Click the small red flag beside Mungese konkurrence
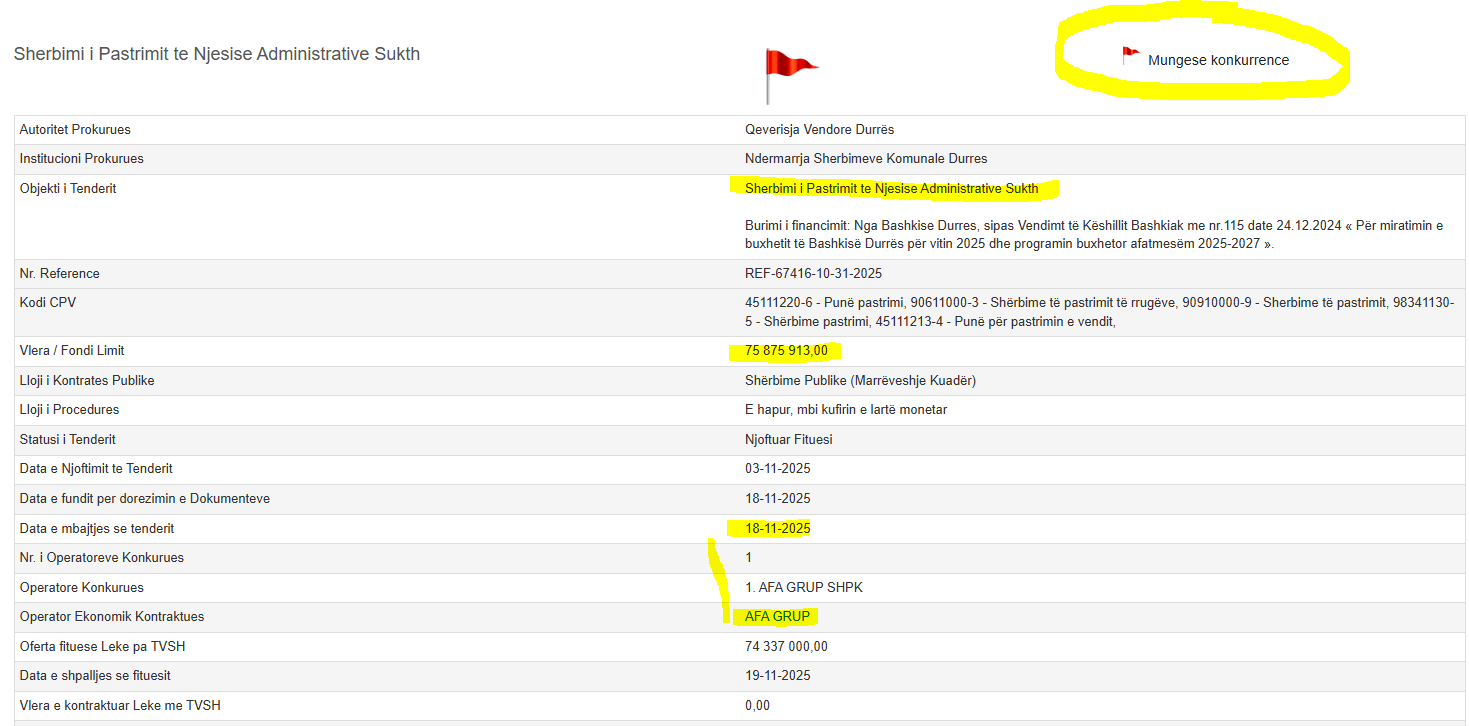The image size is (1469, 726). point(1130,56)
